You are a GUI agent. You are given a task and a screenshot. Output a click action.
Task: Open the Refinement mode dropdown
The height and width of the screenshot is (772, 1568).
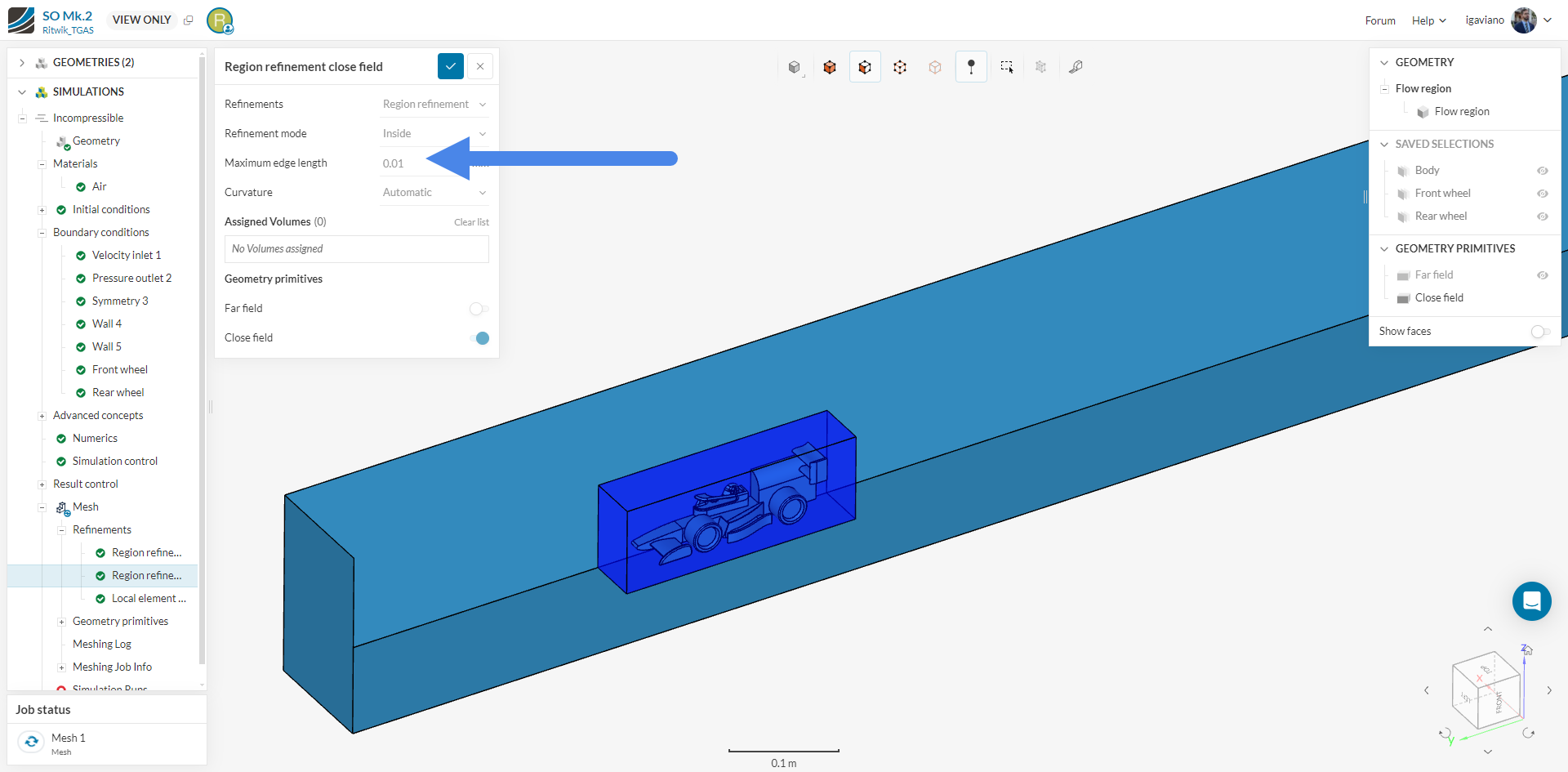point(434,134)
